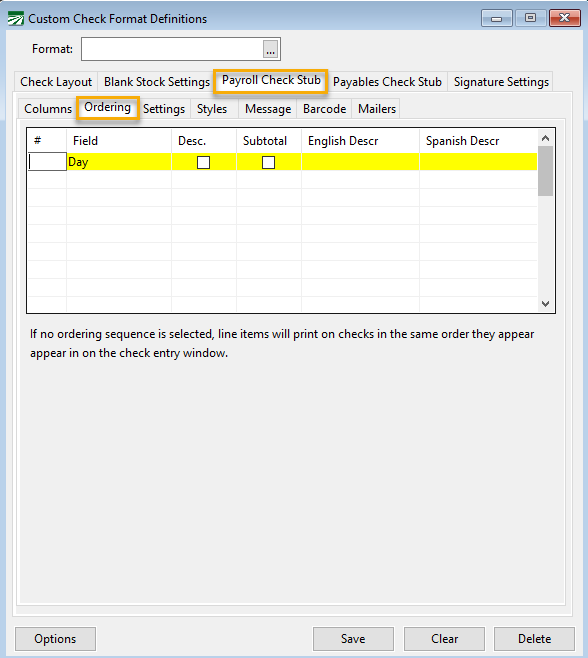
Task: Switch to the Check Layout tab
Action: (56, 82)
